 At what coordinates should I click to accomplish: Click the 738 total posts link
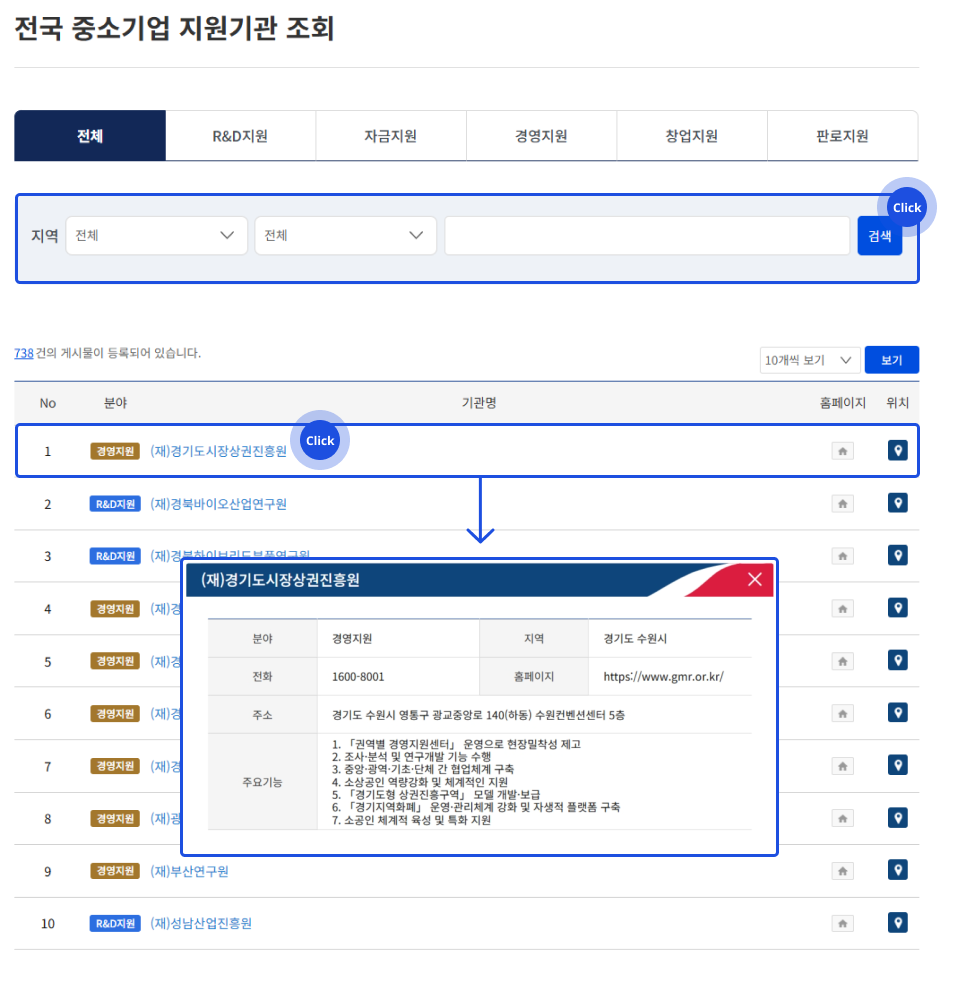[x=23, y=353]
